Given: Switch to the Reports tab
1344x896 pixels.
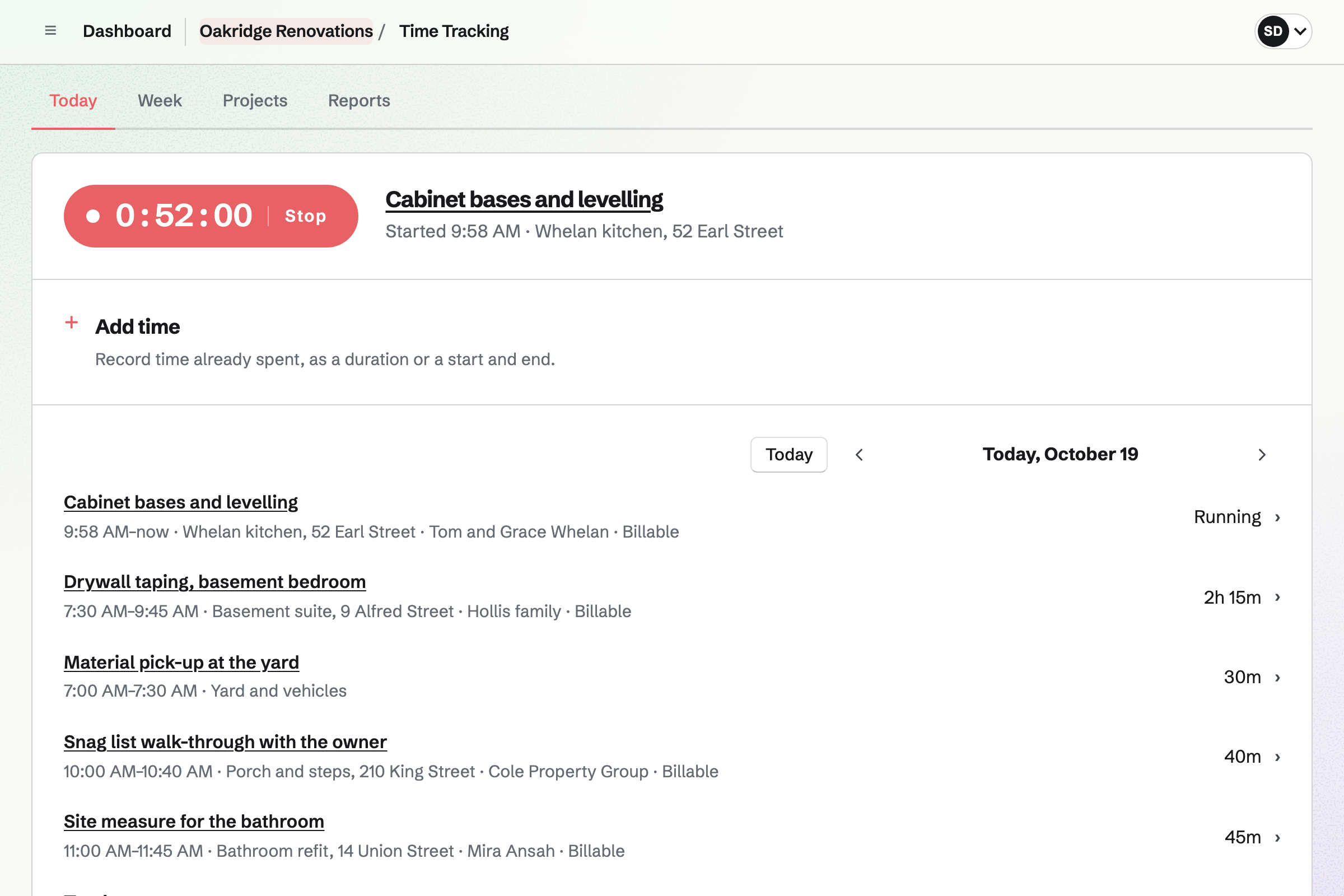Looking at the screenshot, I should click(359, 101).
